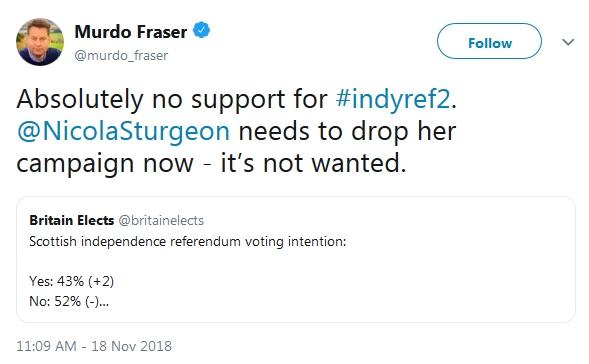This screenshot has height=364, width=589.
Task: Click the blue verified badge icon
Action: (x=201, y=30)
